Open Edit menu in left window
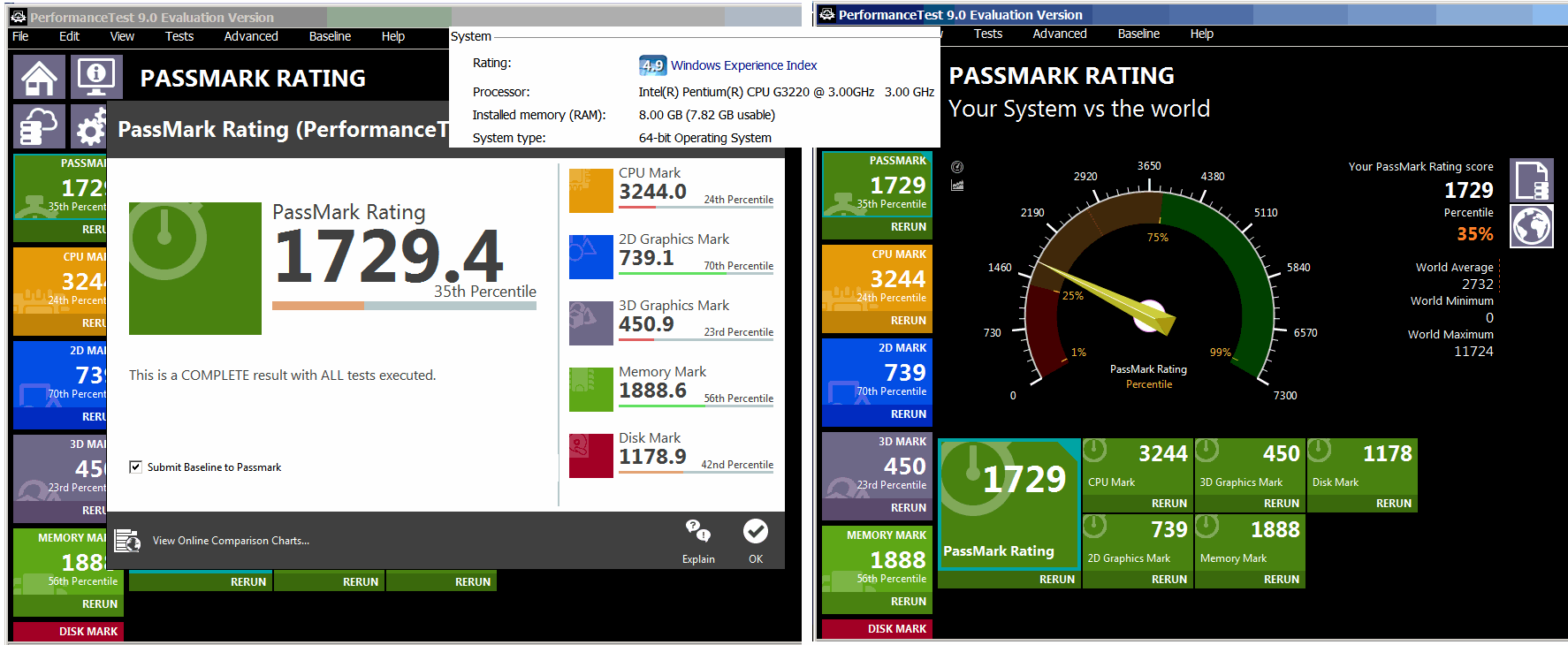The height and width of the screenshot is (645, 1568). click(x=69, y=36)
